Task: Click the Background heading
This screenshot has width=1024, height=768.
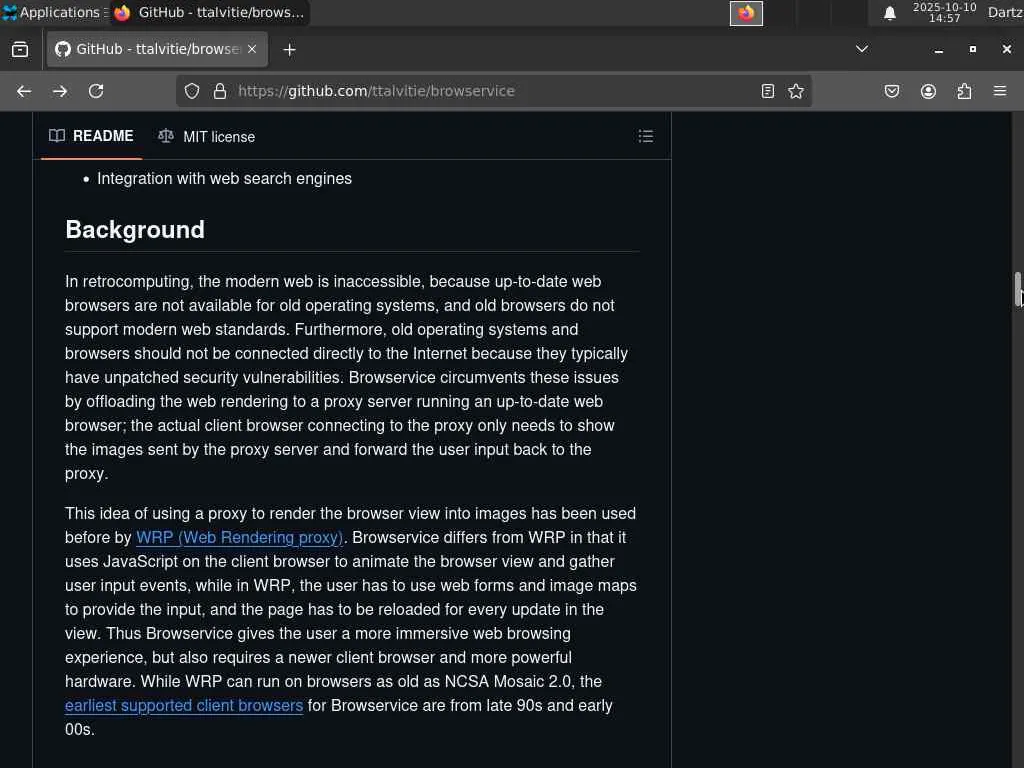Action: pyautogui.click(x=135, y=230)
